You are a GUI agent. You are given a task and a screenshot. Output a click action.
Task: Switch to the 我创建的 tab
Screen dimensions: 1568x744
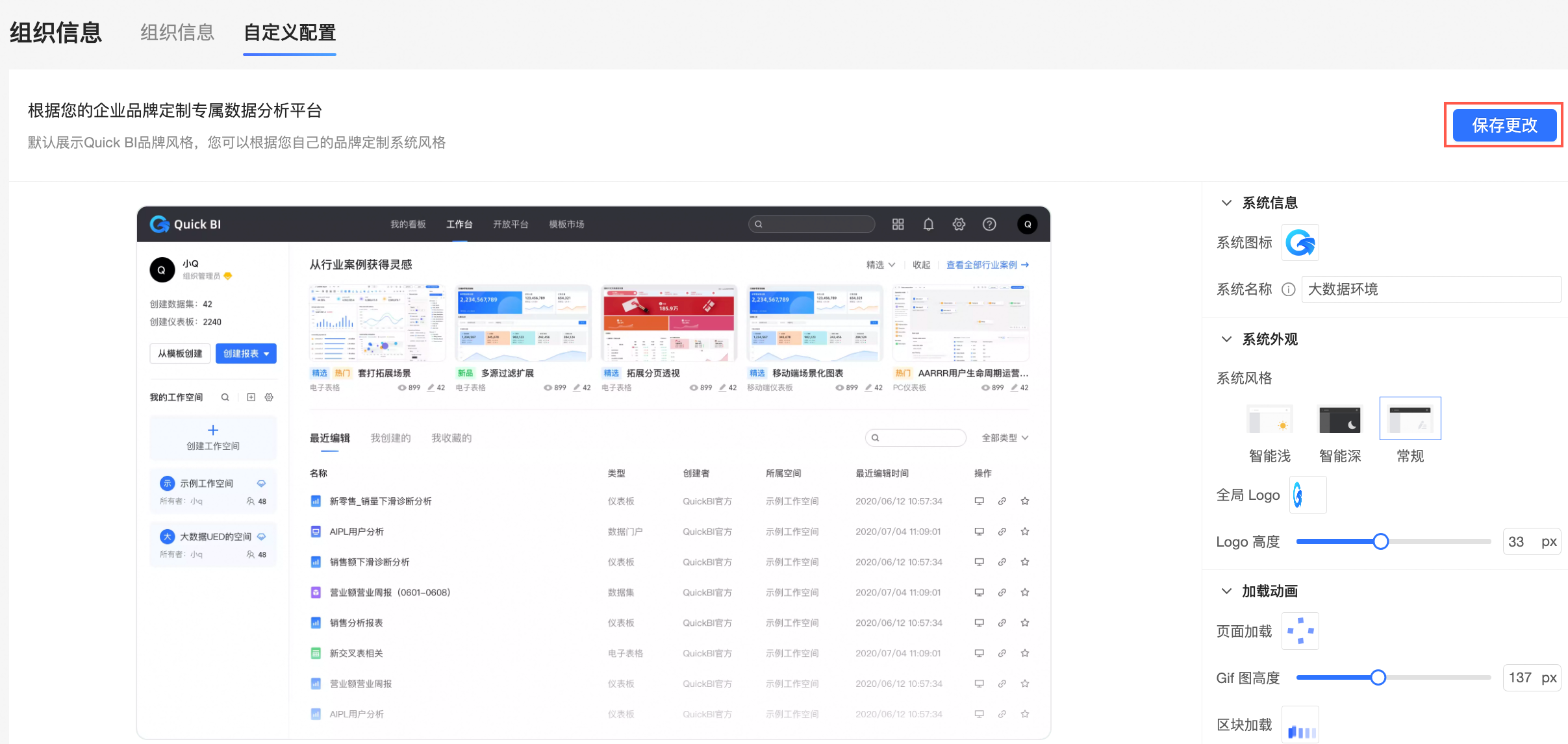tap(390, 438)
